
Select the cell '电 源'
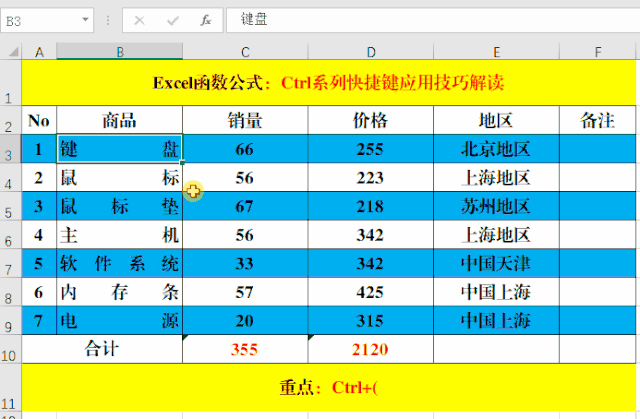120,320
